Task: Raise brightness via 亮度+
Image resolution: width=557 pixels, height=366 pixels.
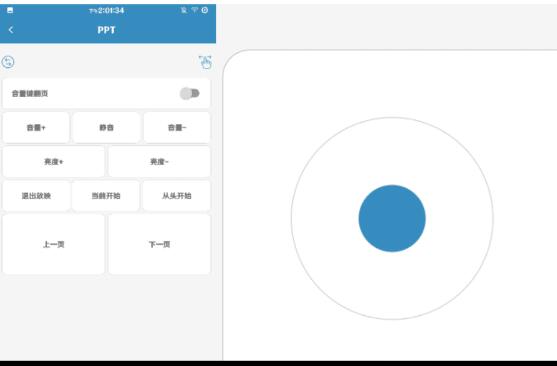Action: [x=54, y=162]
